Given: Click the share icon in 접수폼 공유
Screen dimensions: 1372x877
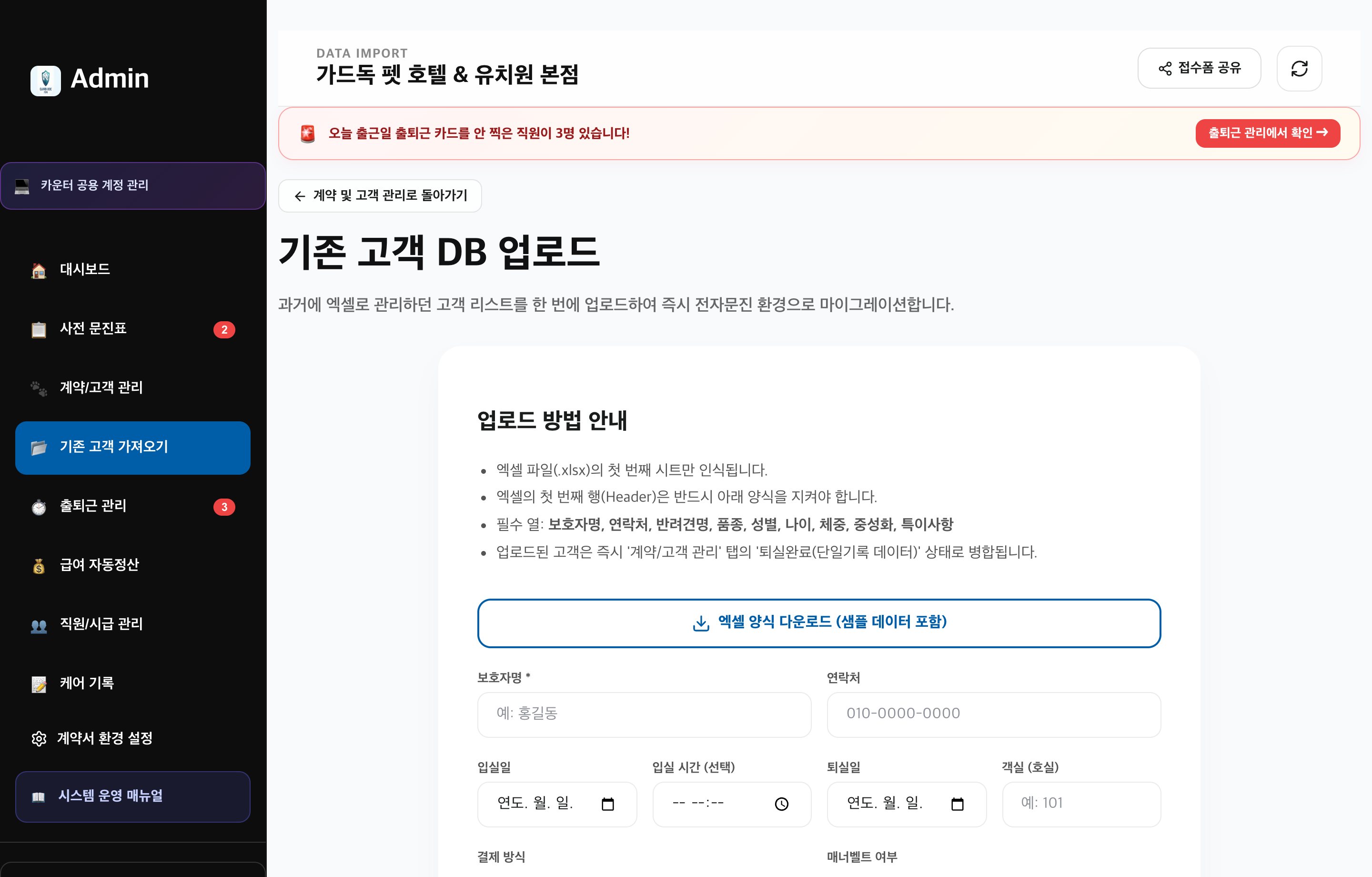Looking at the screenshot, I should click(x=1165, y=69).
